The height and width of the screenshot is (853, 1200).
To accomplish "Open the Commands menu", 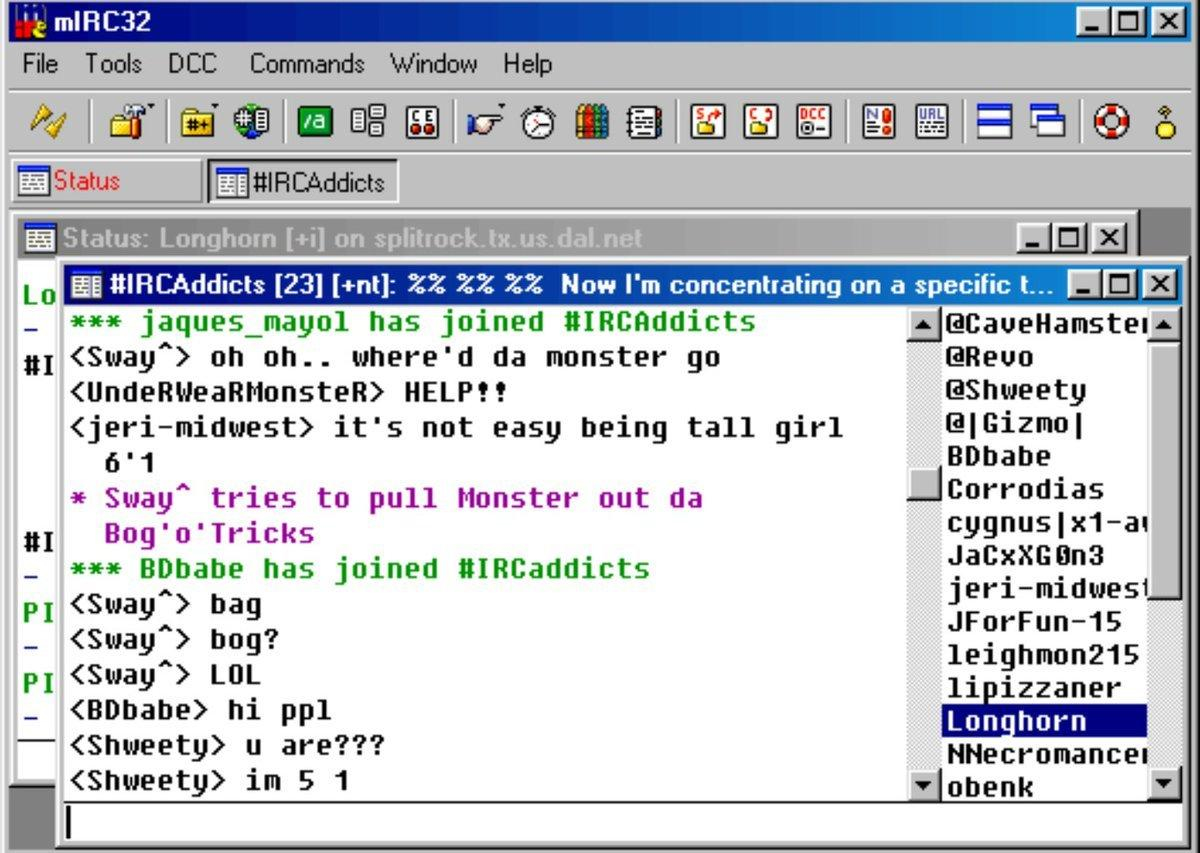I will [305, 64].
